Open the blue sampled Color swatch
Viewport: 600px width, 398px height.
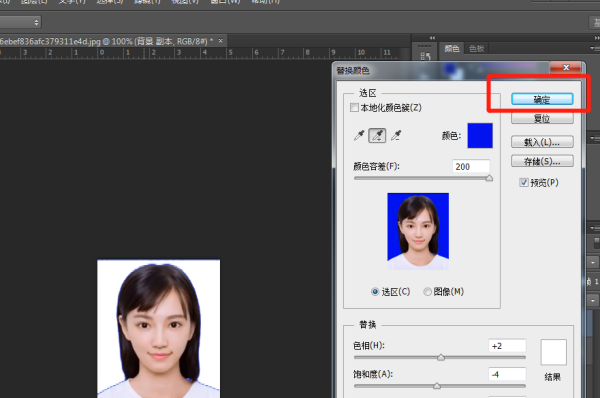point(480,135)
